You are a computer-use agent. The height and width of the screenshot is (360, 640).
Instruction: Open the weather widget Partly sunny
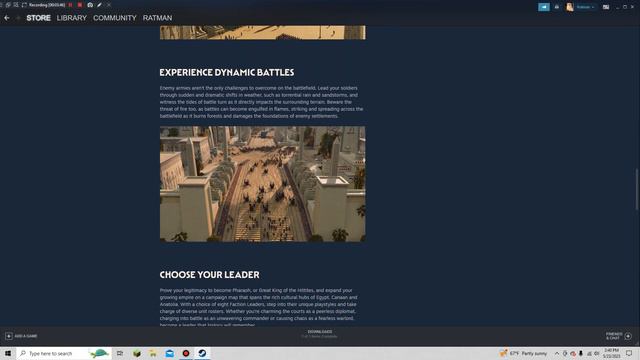point(524,353)
